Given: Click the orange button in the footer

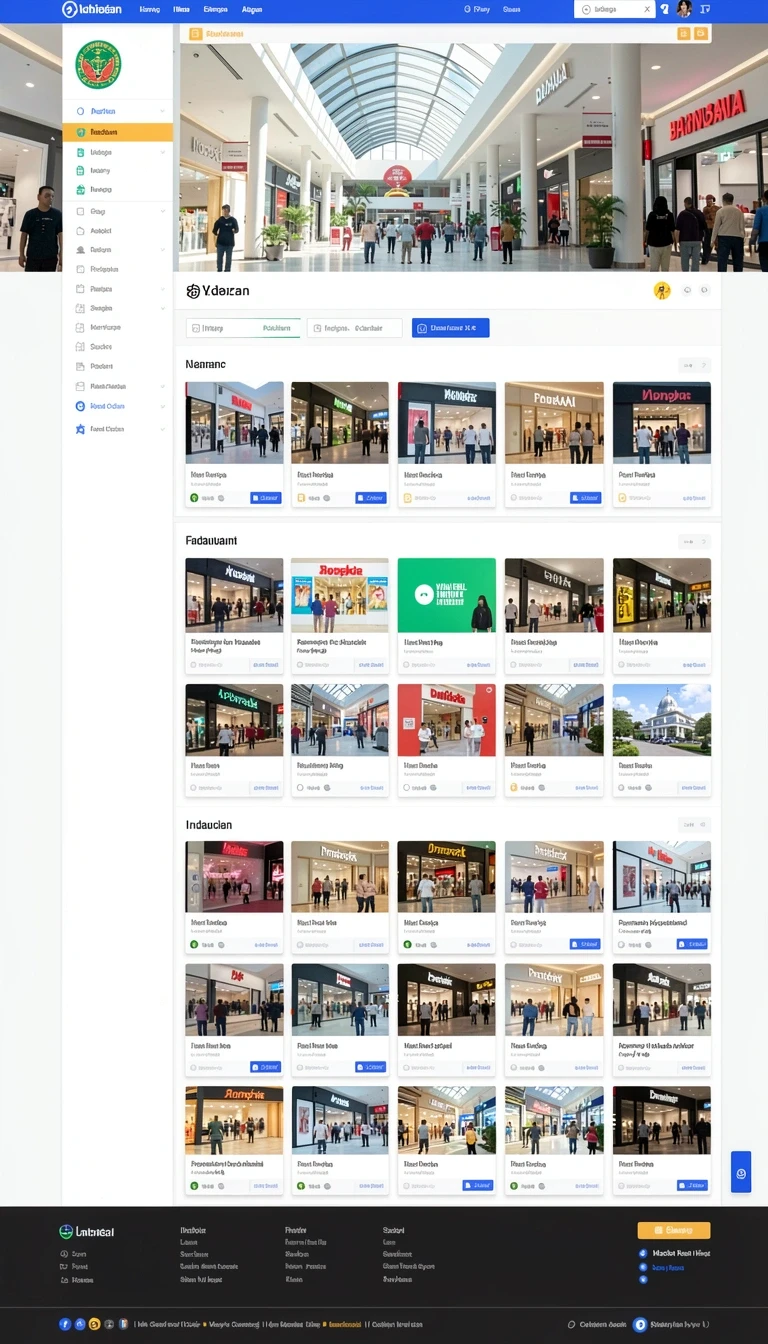Looking at the screenshot, I should [x=674, y=1231].
